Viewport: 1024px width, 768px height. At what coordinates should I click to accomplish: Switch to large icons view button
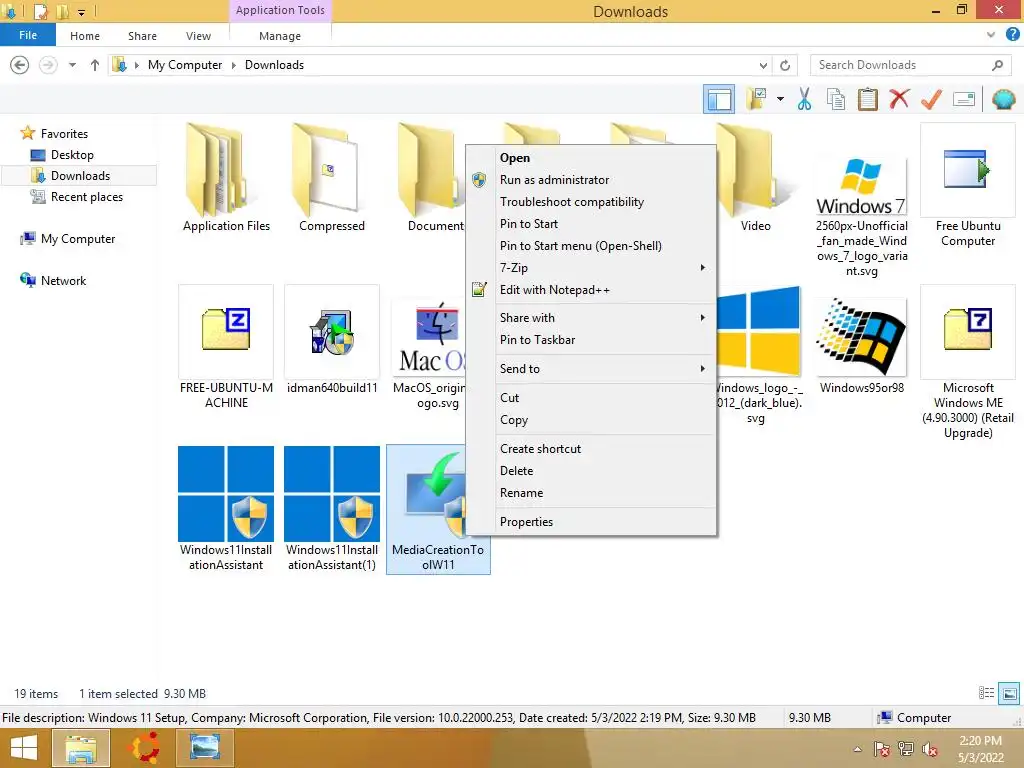pyautogui.click(x=1009, y=693)
